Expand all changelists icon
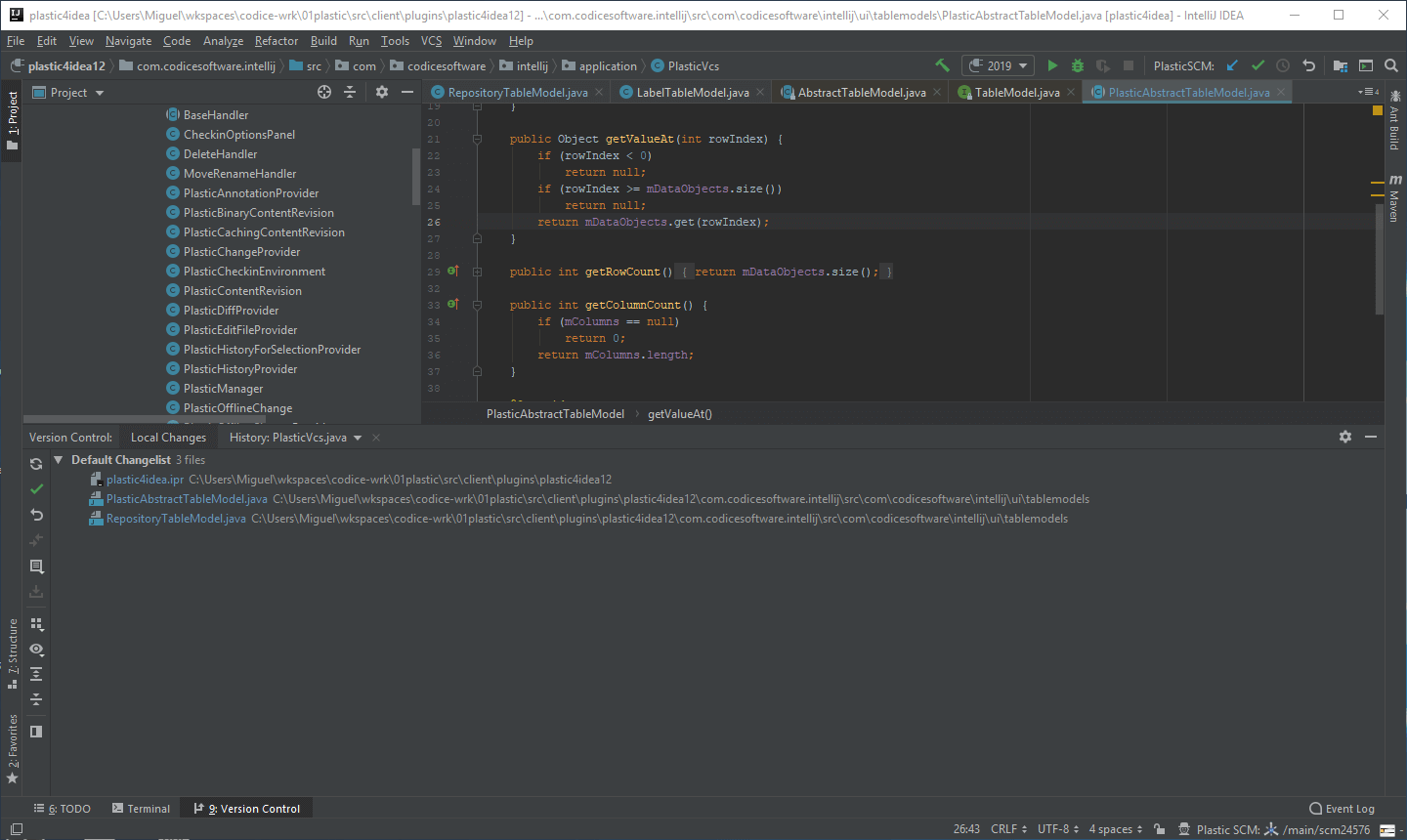1407x840 pixels. [x=36, y=674]
